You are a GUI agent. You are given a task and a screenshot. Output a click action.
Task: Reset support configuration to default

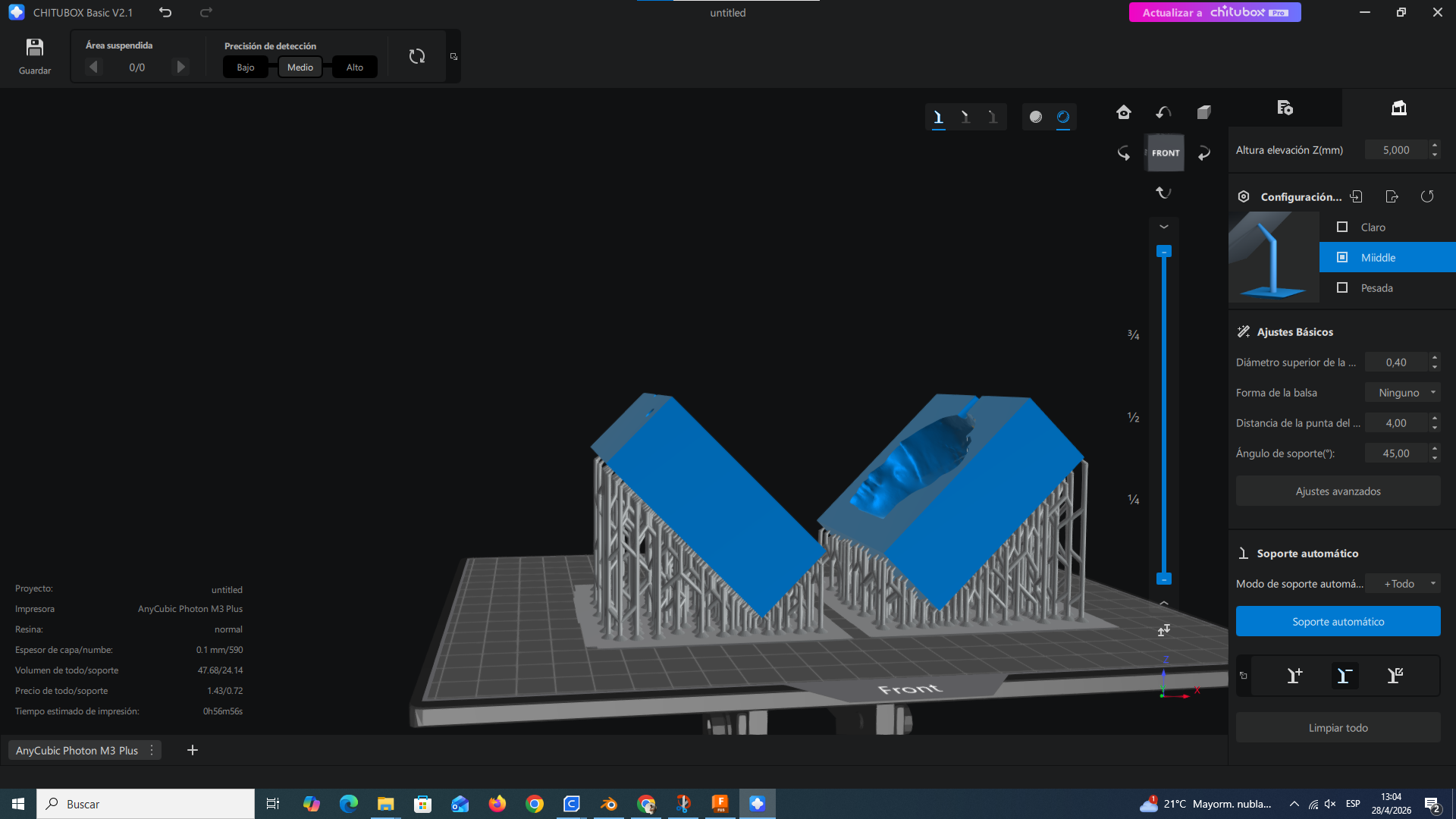(x=1427, y=196)
